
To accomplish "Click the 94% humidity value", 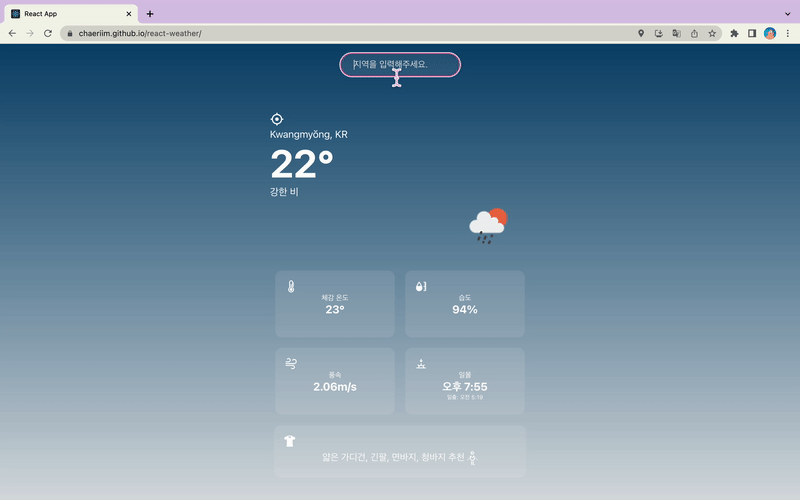I will 465,310.
